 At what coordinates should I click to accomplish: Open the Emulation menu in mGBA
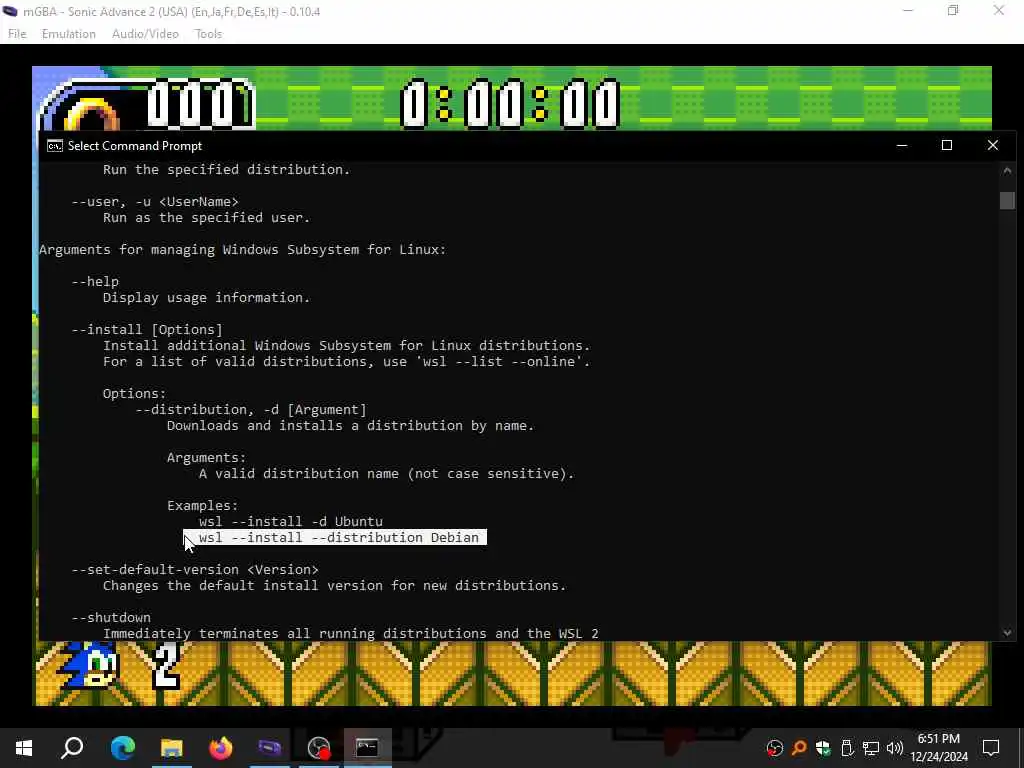pyautogui.click(x=69, y=34)
